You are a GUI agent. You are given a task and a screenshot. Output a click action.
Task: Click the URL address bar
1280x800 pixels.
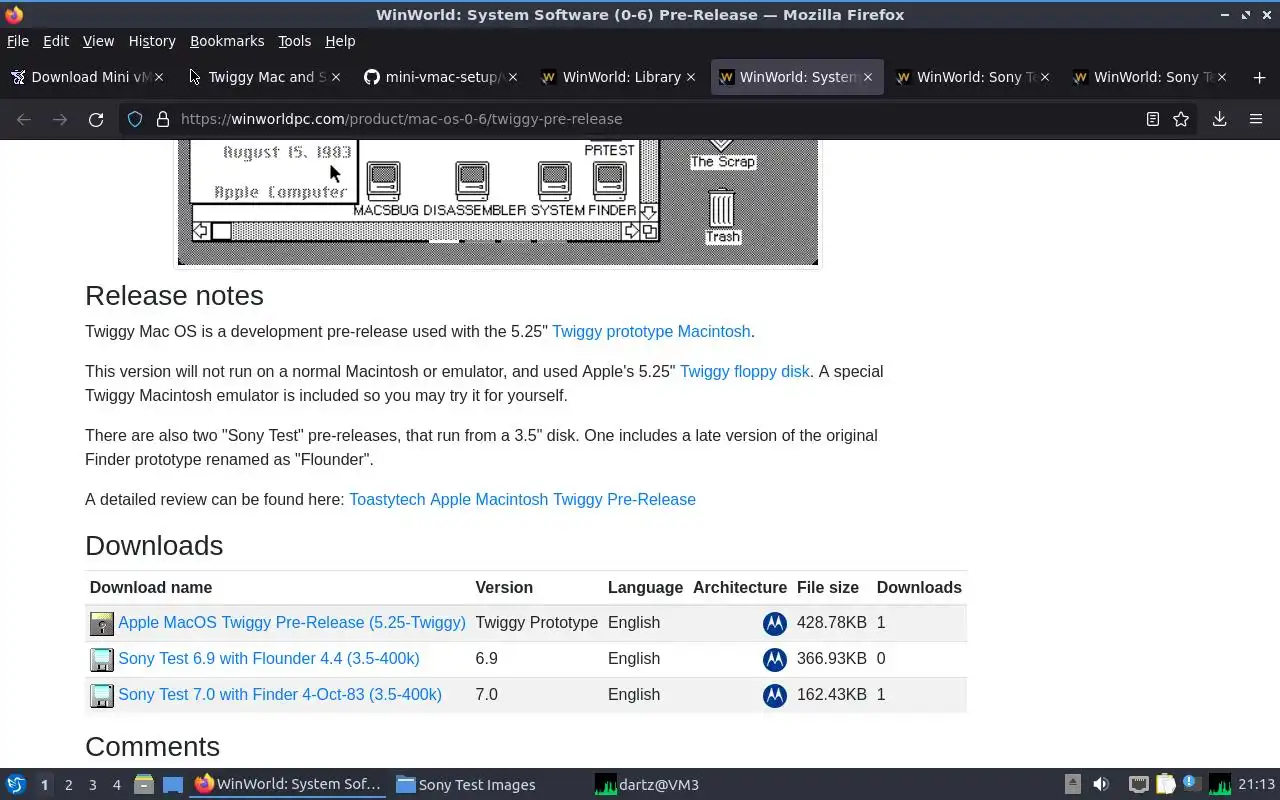640,119
